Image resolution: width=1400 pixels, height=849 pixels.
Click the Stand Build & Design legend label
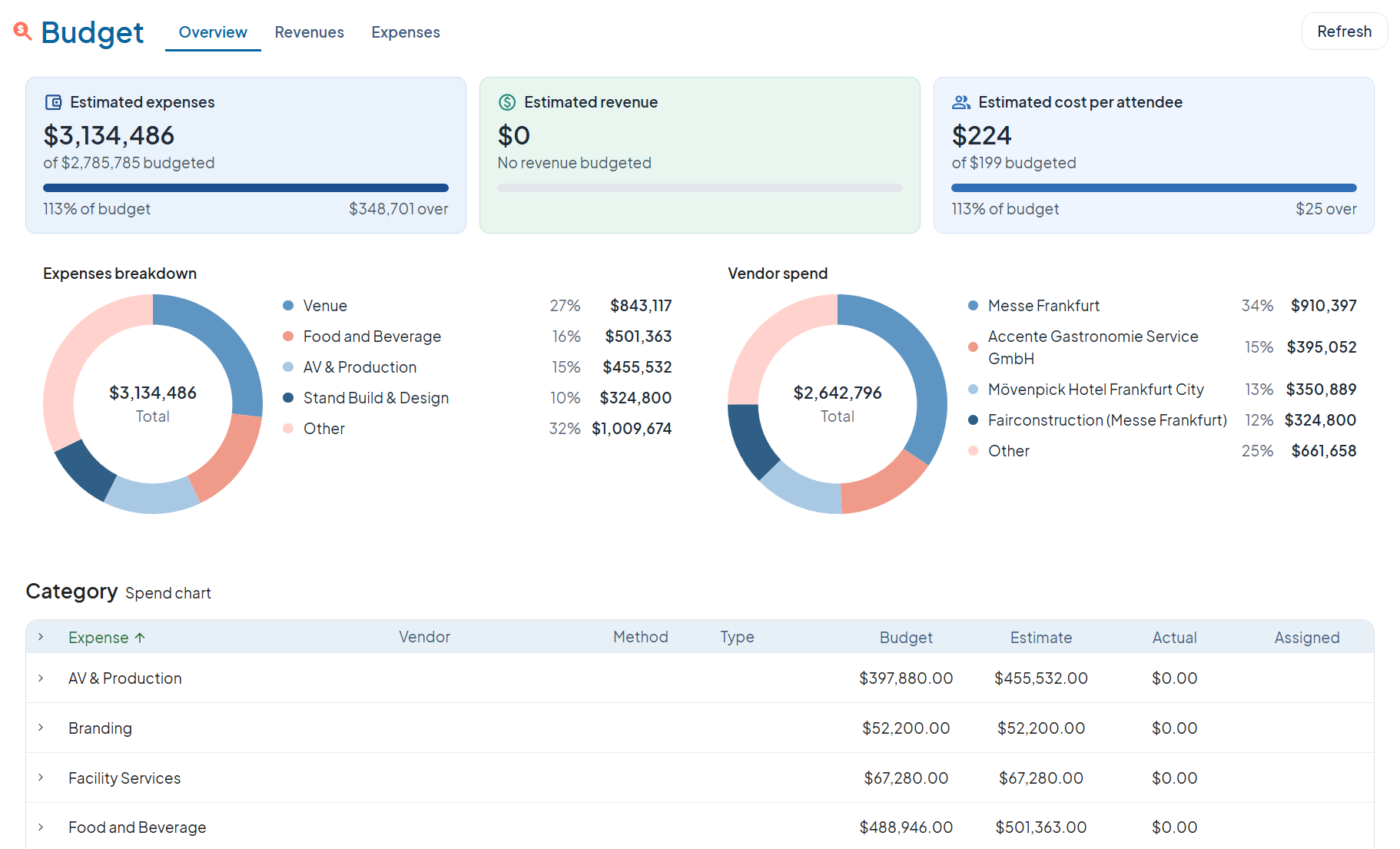pyautogui.click(x=376, y=398)
